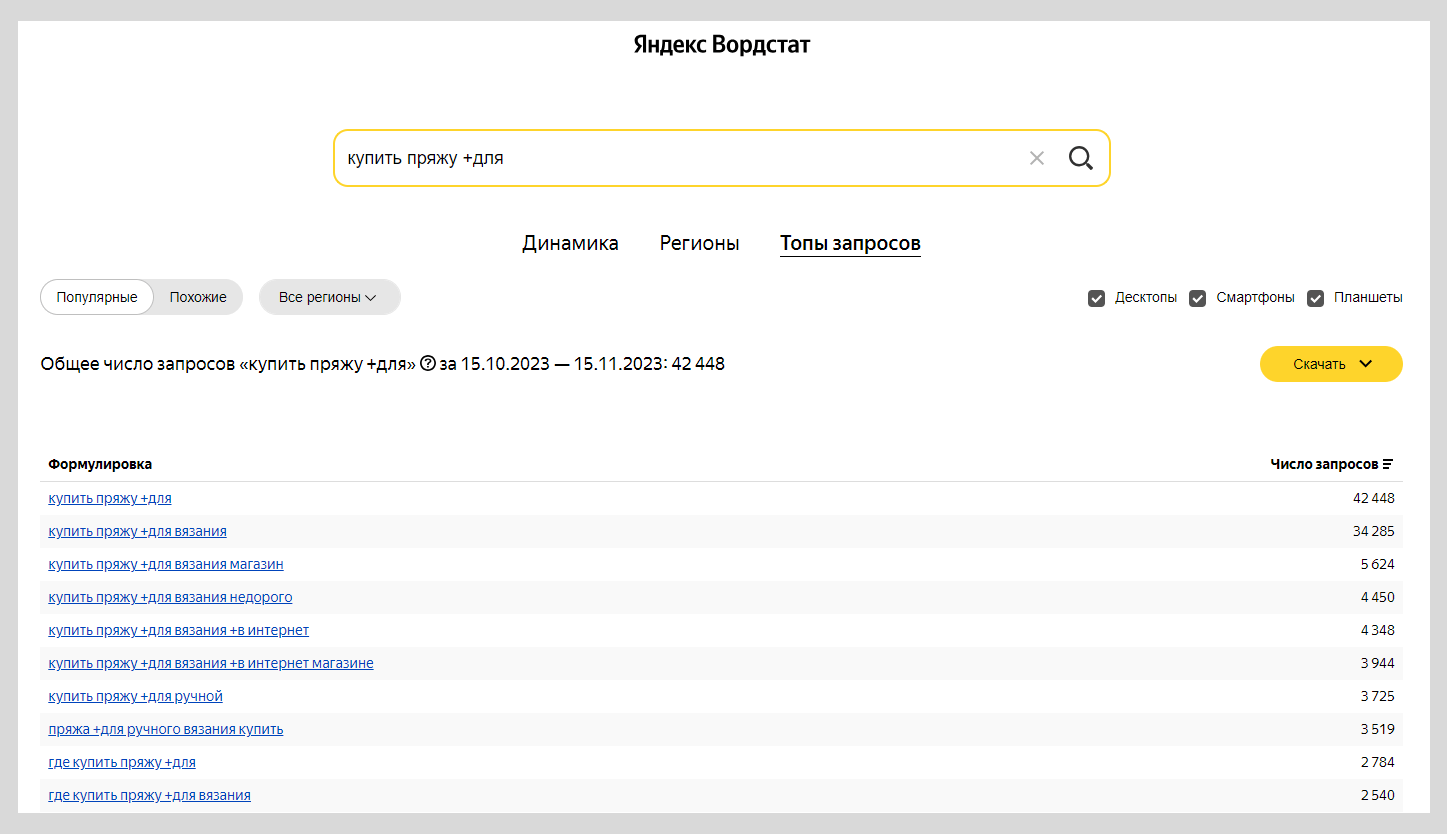The image size is (1447, 834).
Task: Select the request count 3 944
Action: coord(1378,663)
